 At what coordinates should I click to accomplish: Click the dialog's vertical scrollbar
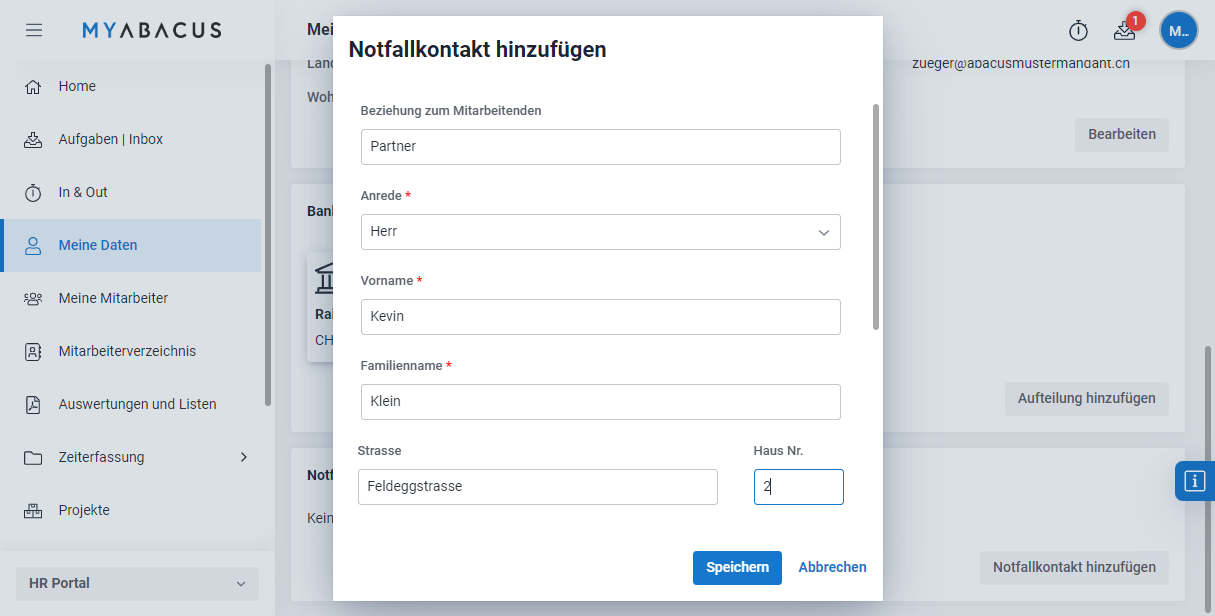(876, 217)
